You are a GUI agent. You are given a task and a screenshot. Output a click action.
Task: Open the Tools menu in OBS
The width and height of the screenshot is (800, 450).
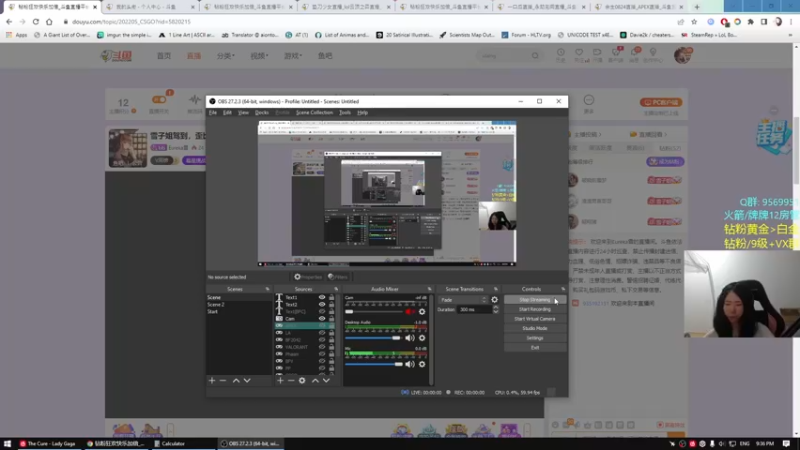tap(345, 113)
